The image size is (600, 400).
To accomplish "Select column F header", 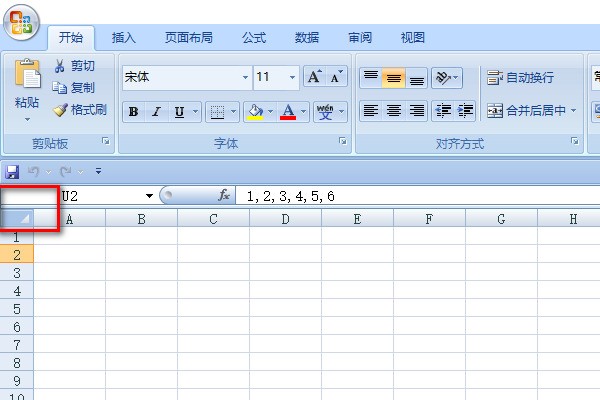I will click(x=429, y=219).
